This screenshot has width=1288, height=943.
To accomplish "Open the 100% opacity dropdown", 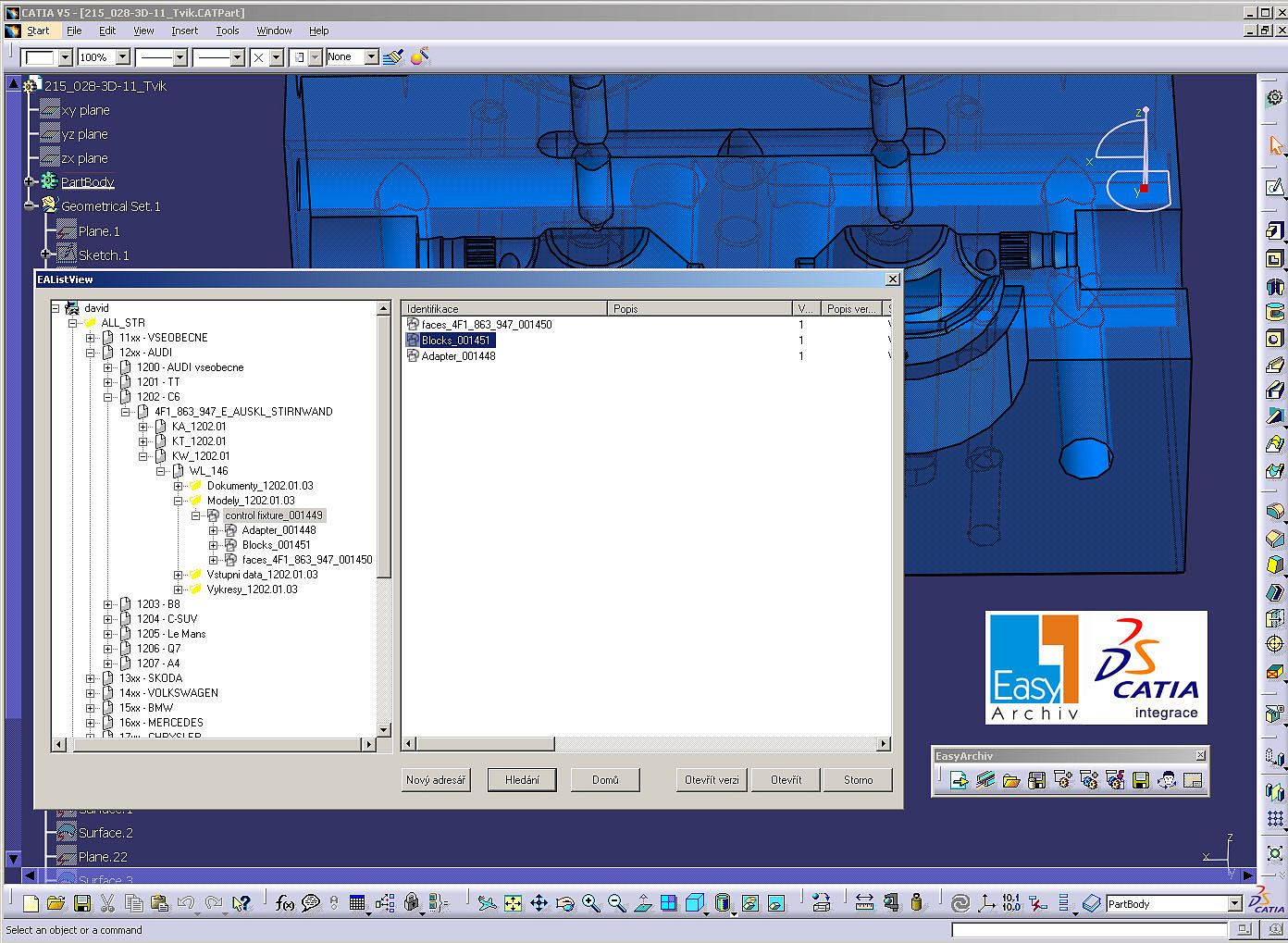I will point(122,57).
